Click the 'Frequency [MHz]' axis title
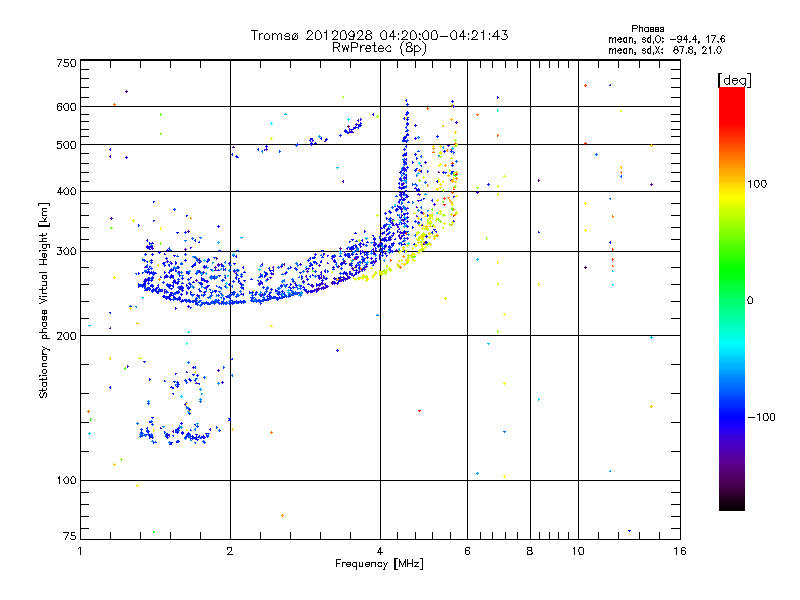The image size is (800, 600). (x=379, y=564)
